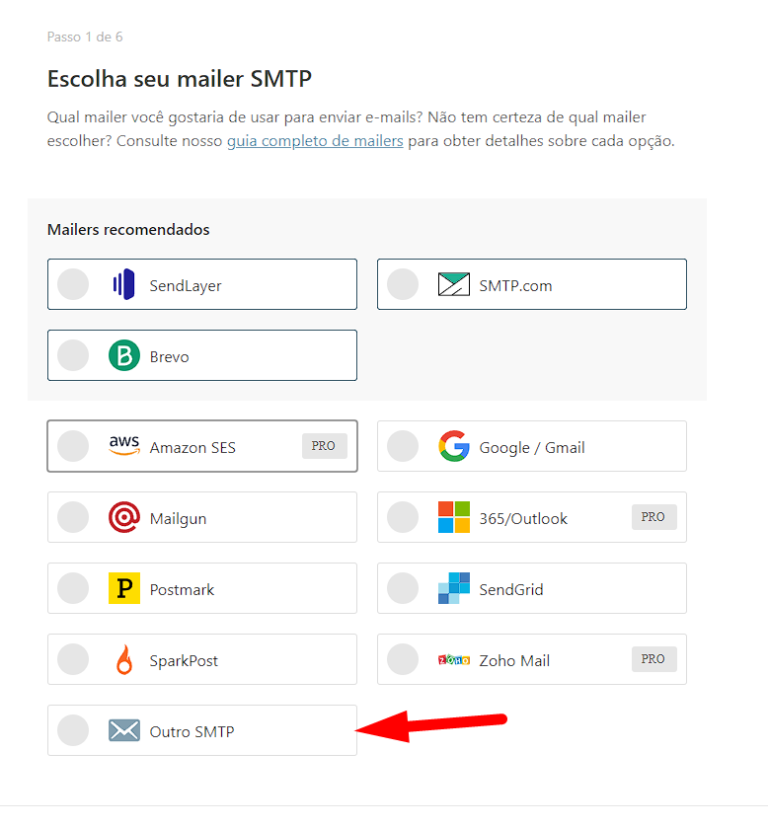Click the SendLayer logo icon
Screen dimensions: 768x827
coord(124,285)
